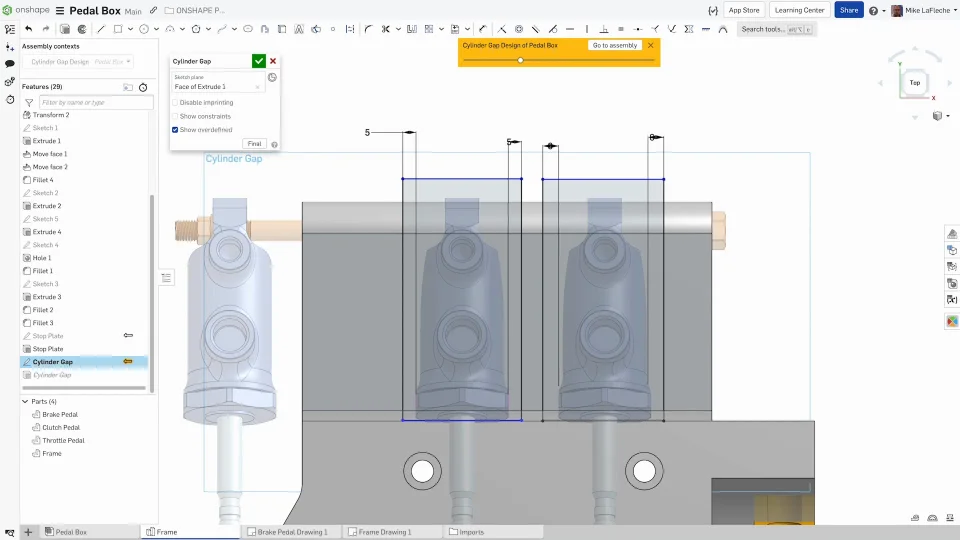Image resolution: width=960 pixels, height=540 pixels.
Task: Click the in-context slider in yellow banner
Action: point(520,60)
